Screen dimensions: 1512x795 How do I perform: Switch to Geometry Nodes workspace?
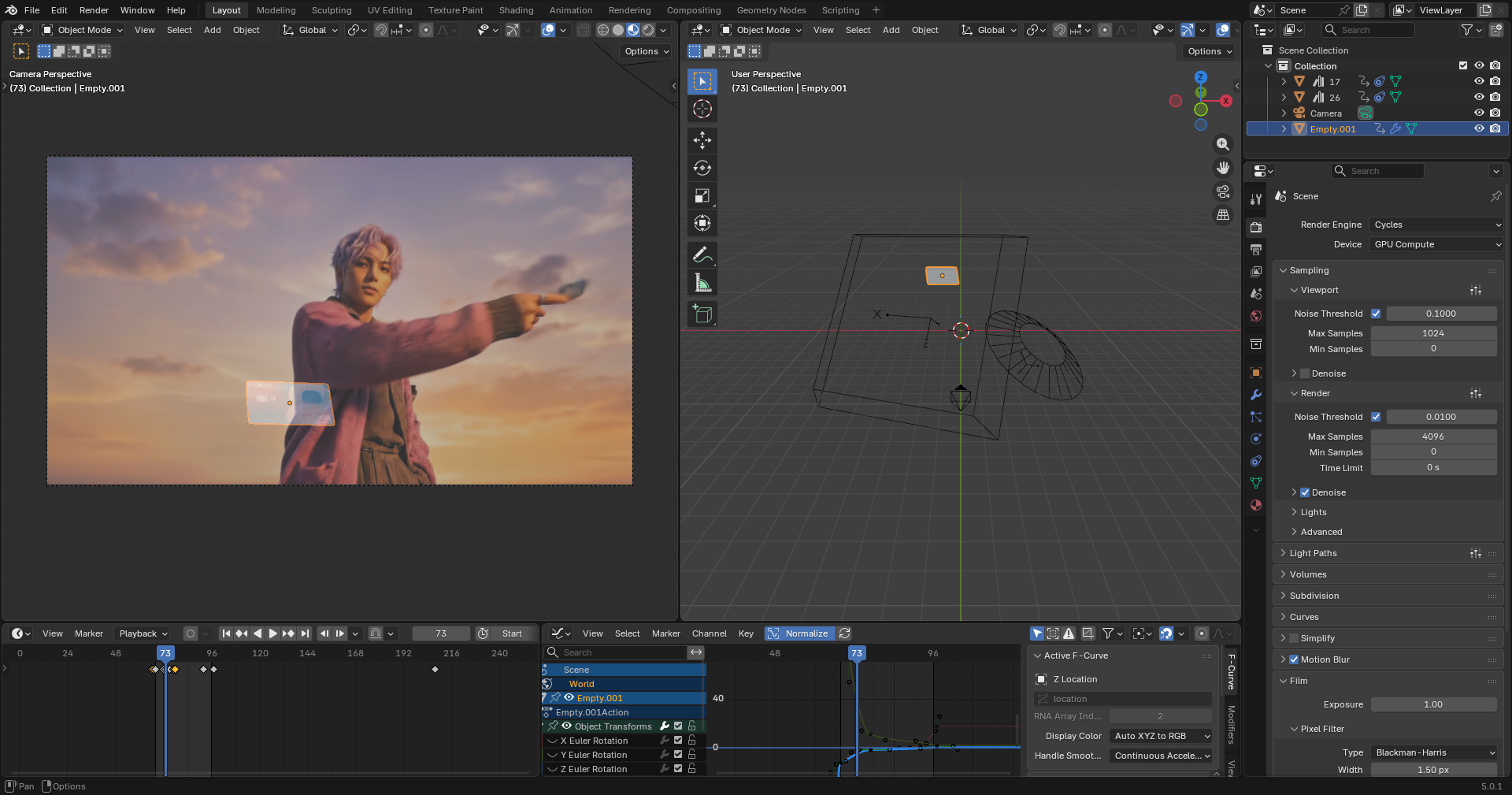point(771,10)
